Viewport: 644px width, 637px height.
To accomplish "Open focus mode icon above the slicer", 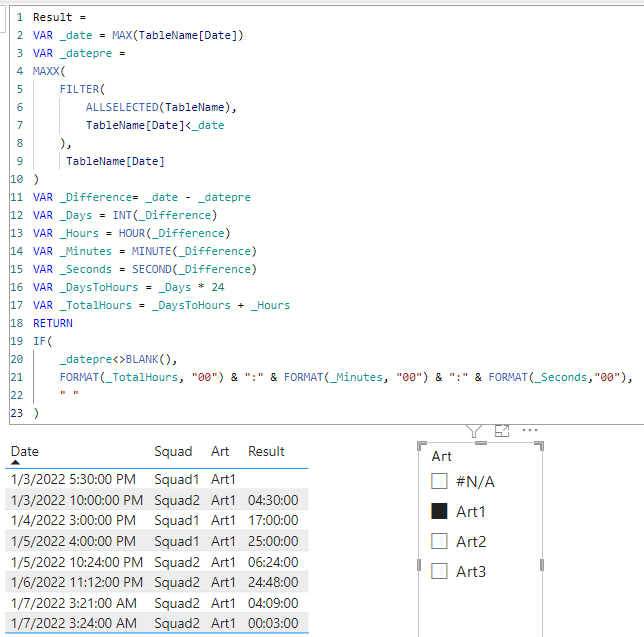I will [502, 431].
